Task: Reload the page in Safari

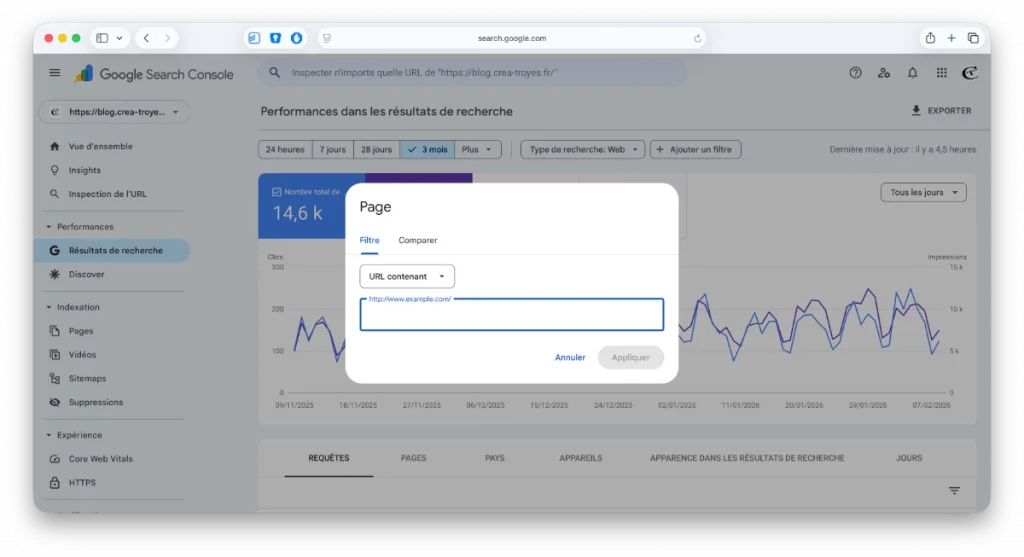Action: (x=697, y=39)
